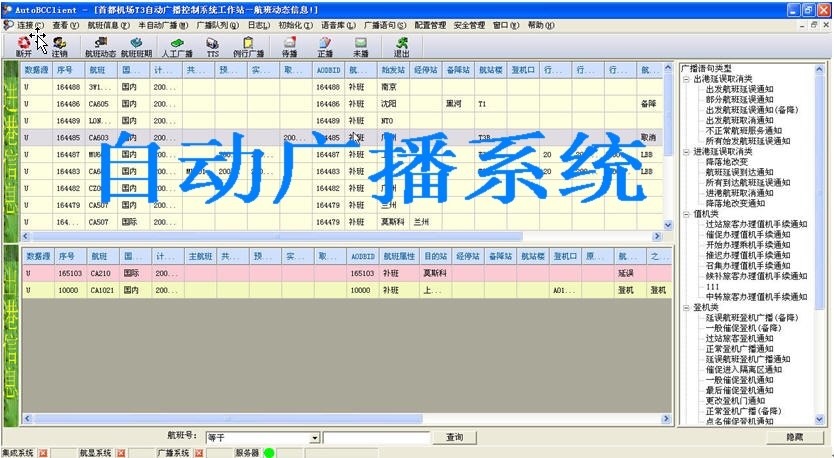Click the 例行广播 routine broadcast icon
This screenshot has width=834, height=458.
248,46
